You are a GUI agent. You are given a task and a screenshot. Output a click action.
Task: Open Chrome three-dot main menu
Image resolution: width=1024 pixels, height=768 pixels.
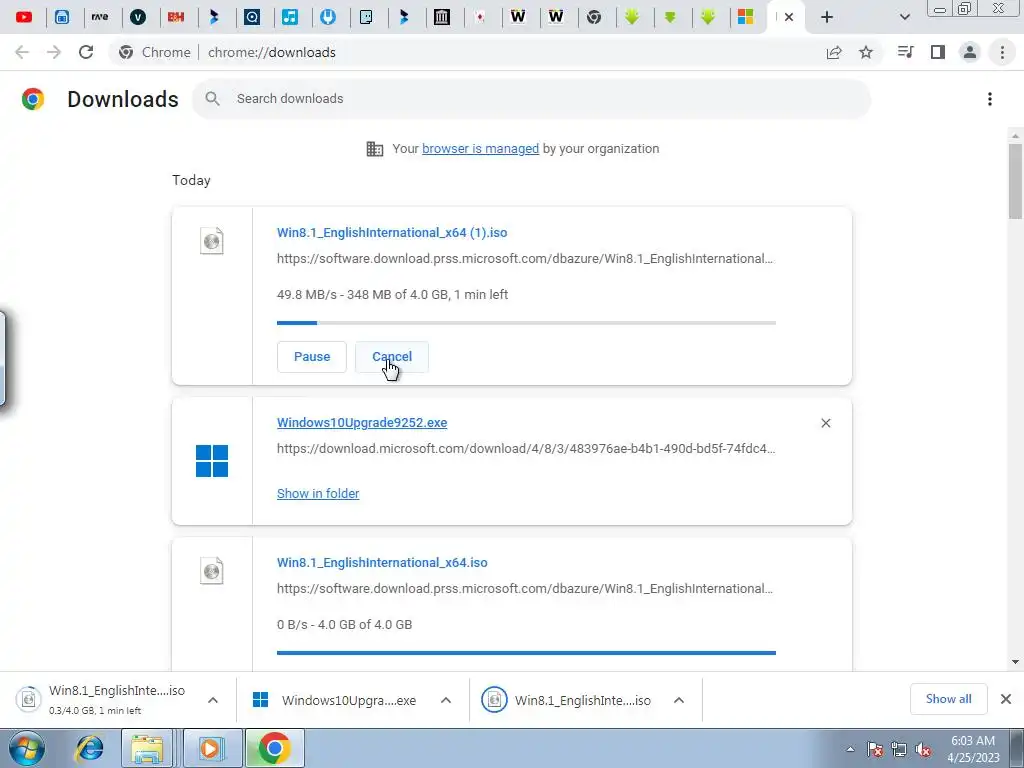tap(1002, 52)
